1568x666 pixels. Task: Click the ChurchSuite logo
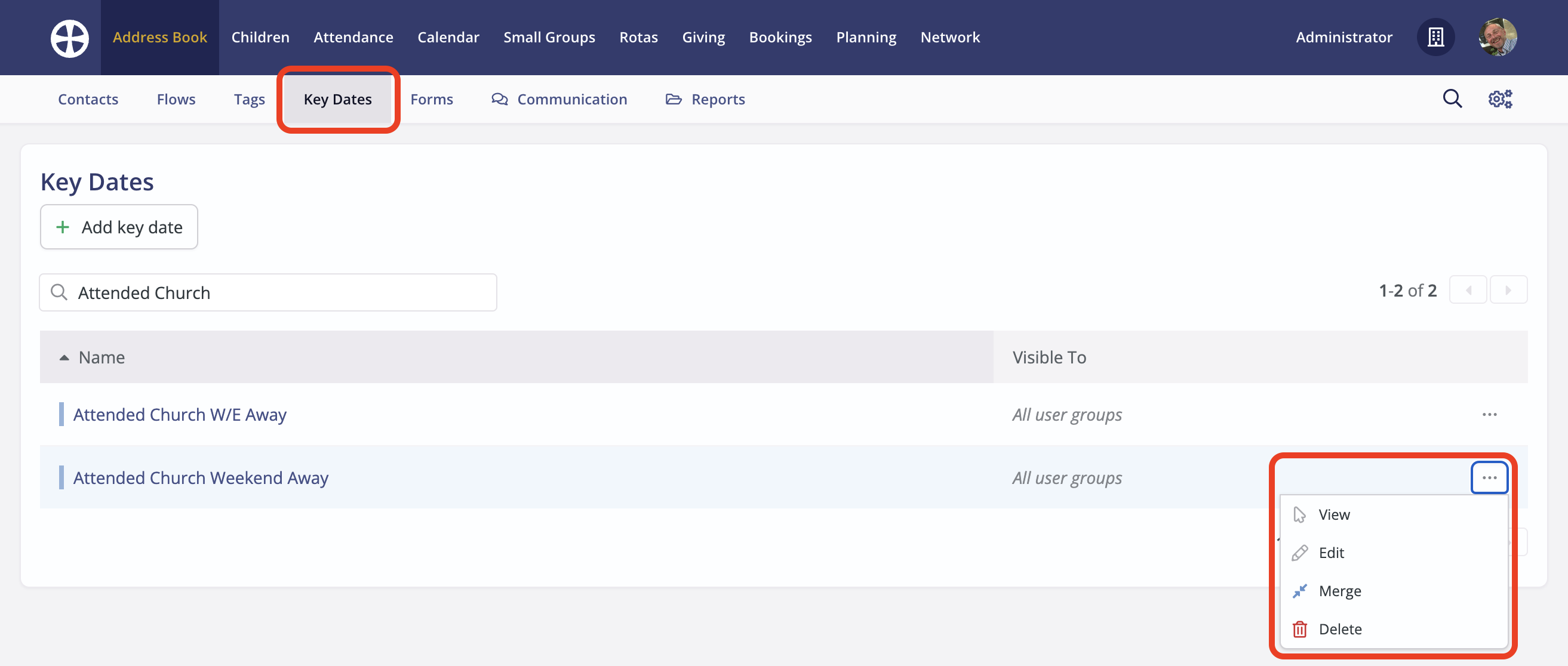point(69,37)
